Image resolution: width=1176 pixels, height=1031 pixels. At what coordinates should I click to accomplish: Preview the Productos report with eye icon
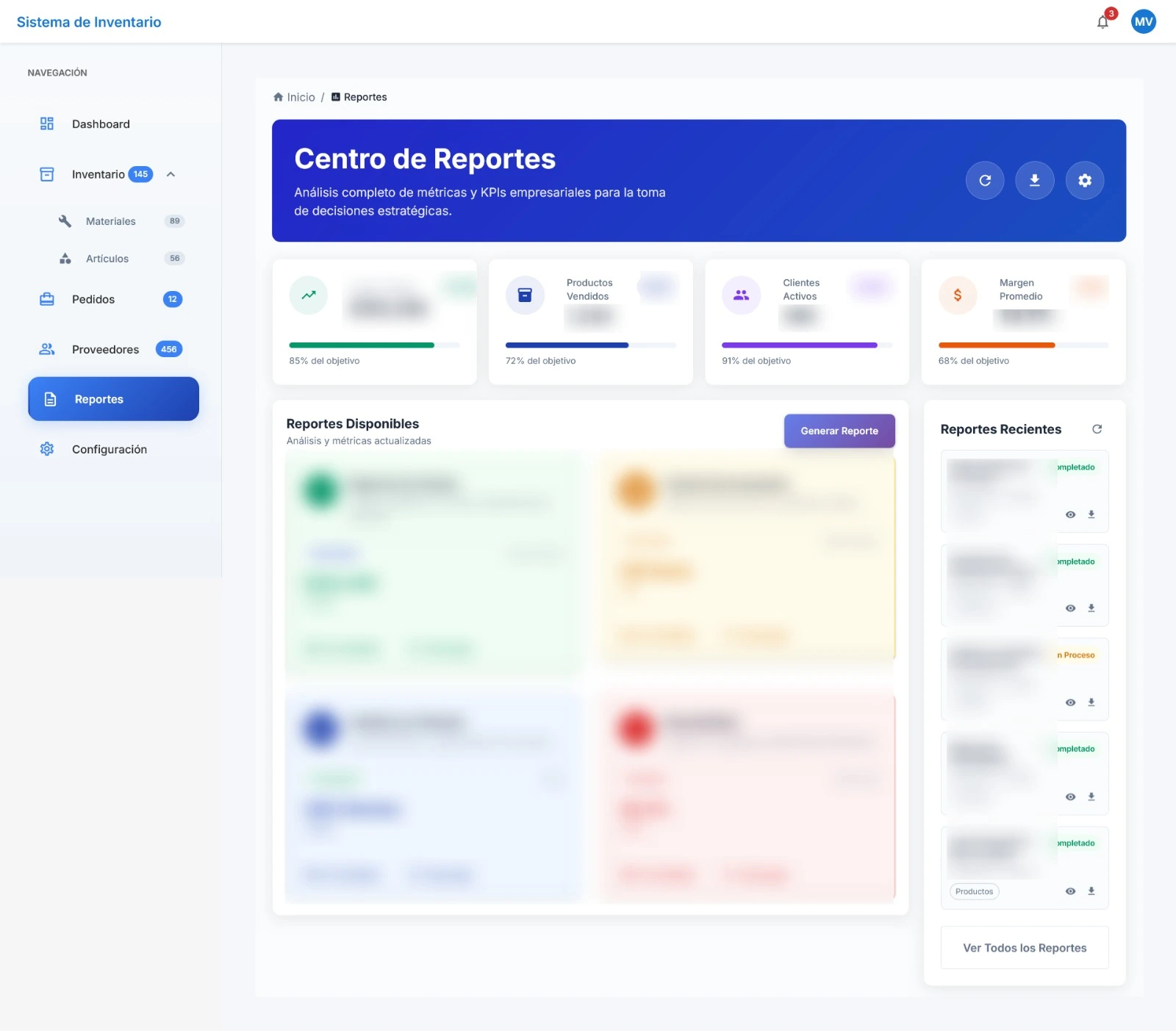pyautogui.click(x=1070, y=891)
